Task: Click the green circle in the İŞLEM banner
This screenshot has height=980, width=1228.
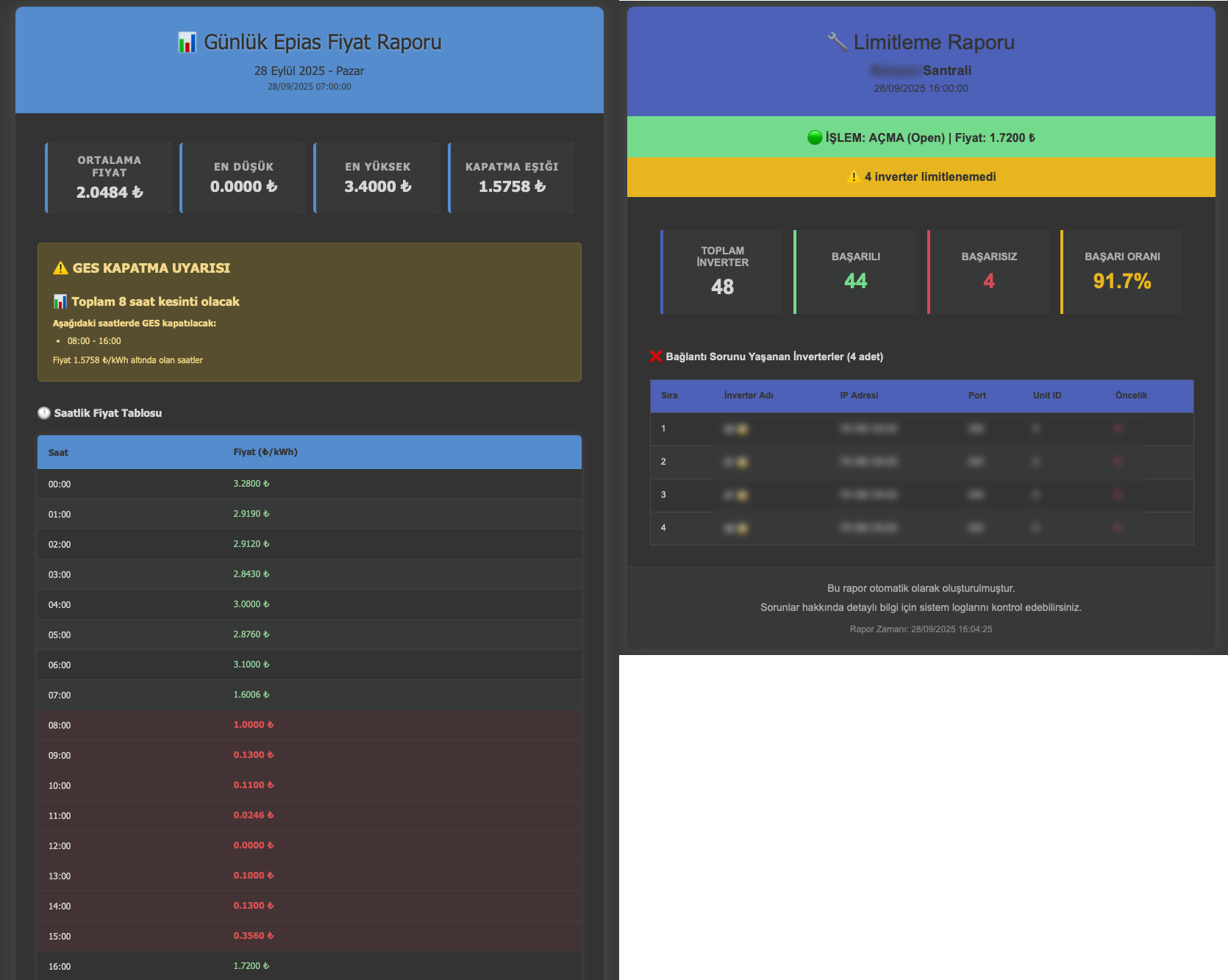Action: (x=814, y=137)
